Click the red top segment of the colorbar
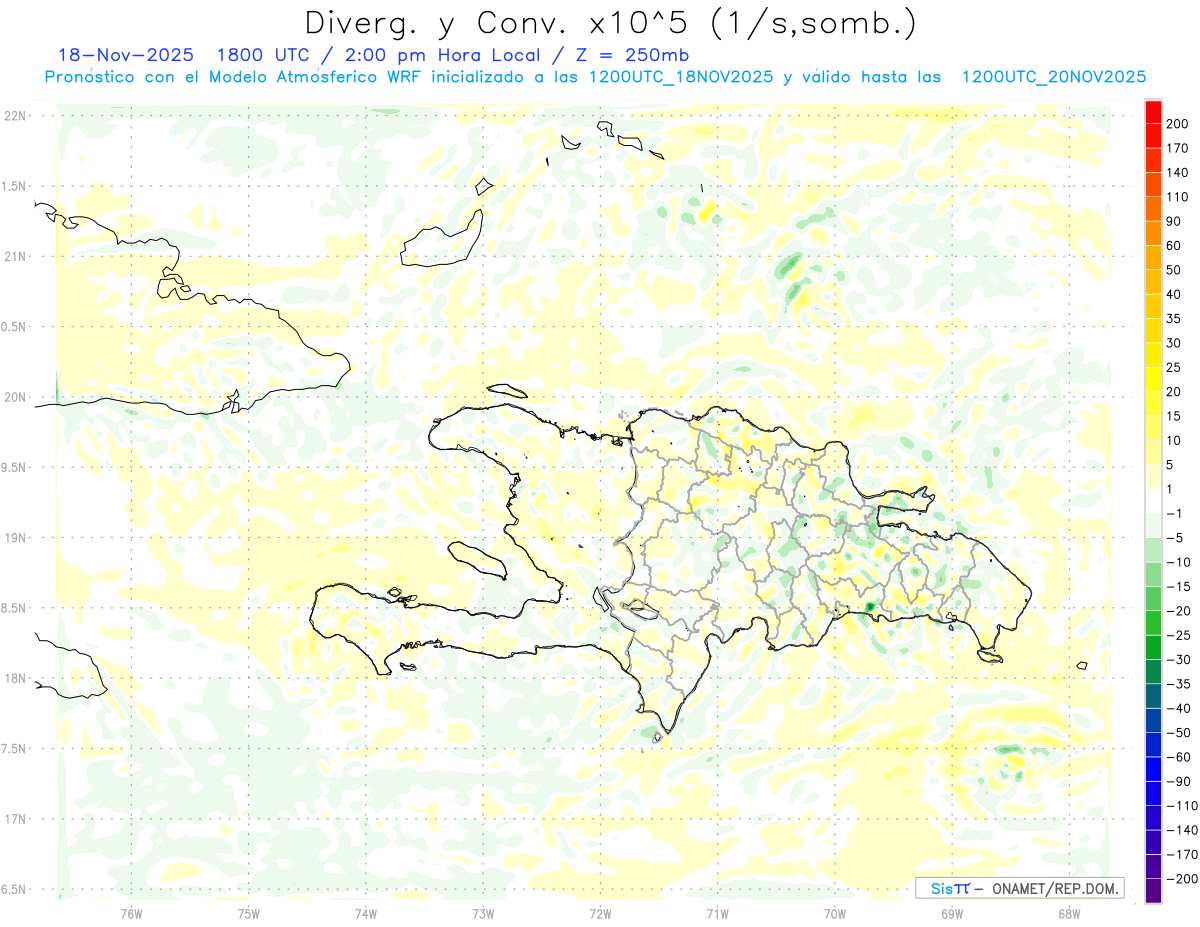1200x927 pixels. [x=1154, y=111]
